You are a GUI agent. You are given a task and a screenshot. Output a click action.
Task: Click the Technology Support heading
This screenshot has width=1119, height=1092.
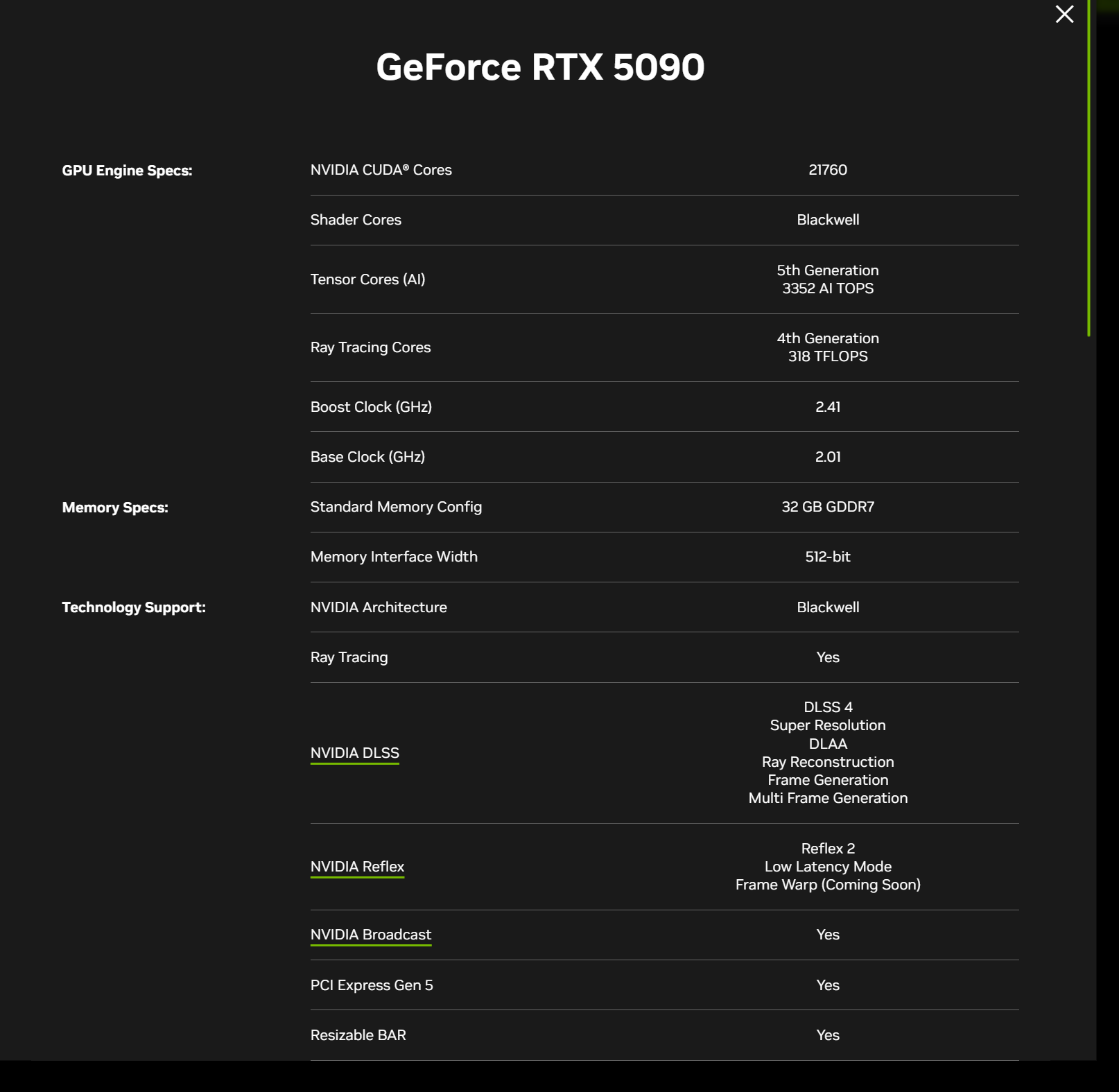click(132, 607)
